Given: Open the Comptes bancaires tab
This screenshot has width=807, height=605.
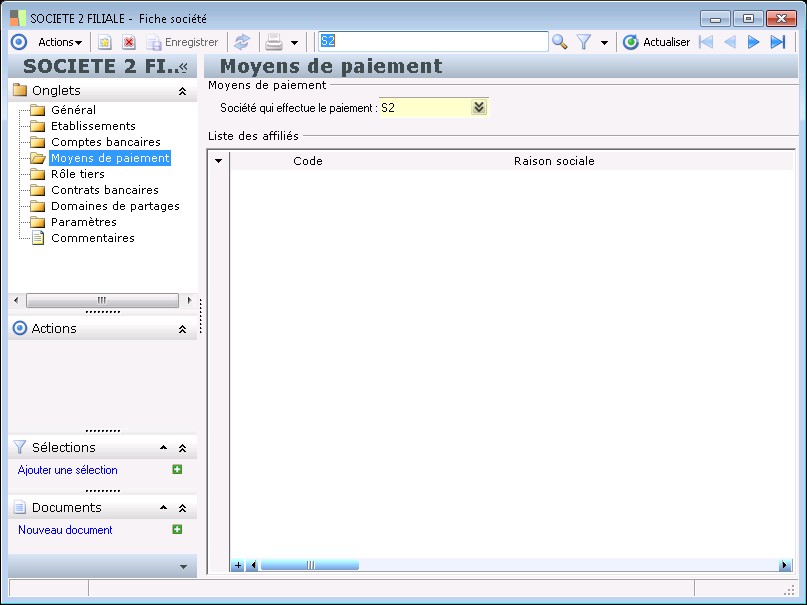Looking at the screenshot, I should coord(105,142).
